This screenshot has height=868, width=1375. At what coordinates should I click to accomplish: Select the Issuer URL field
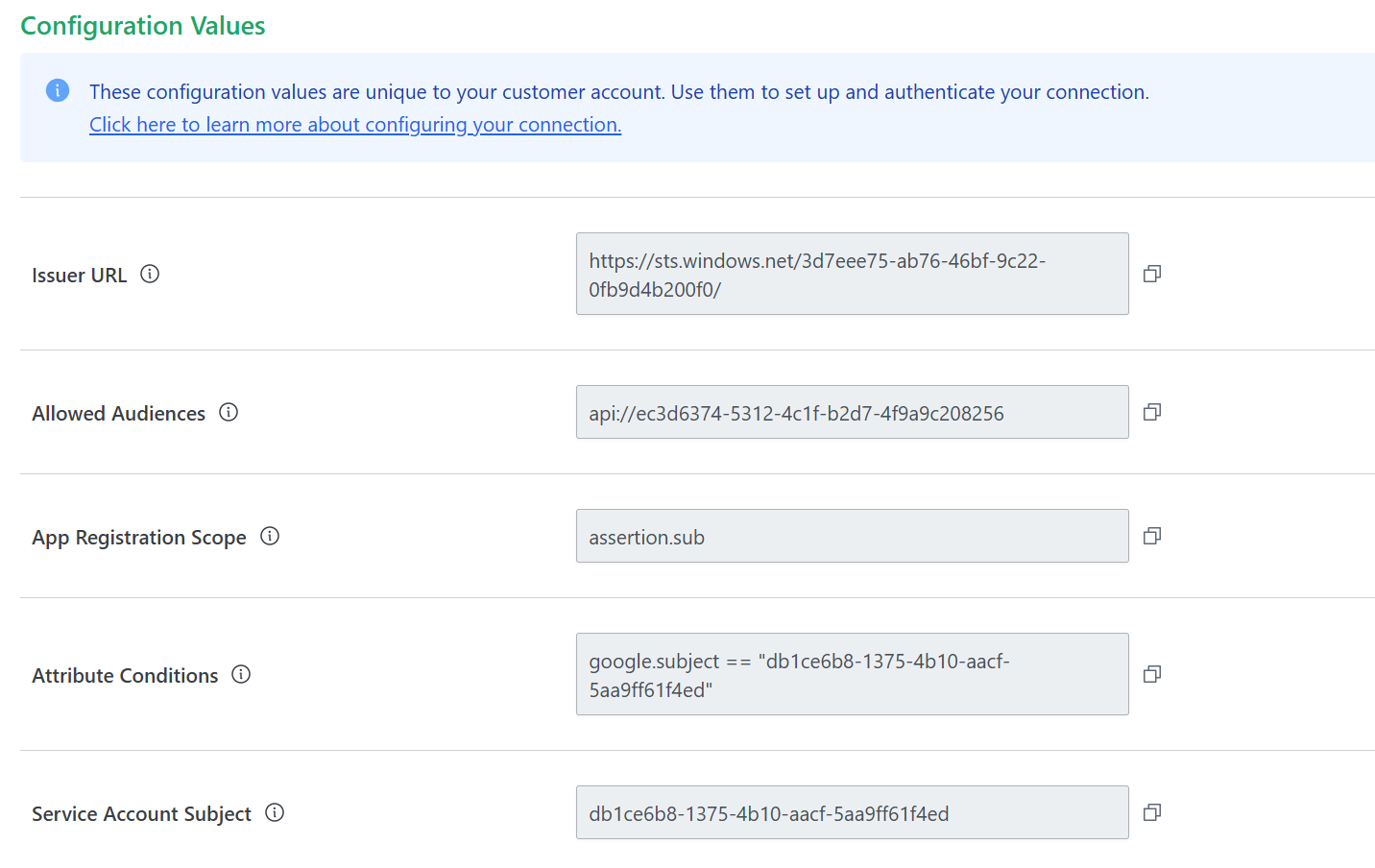point(853,274)
